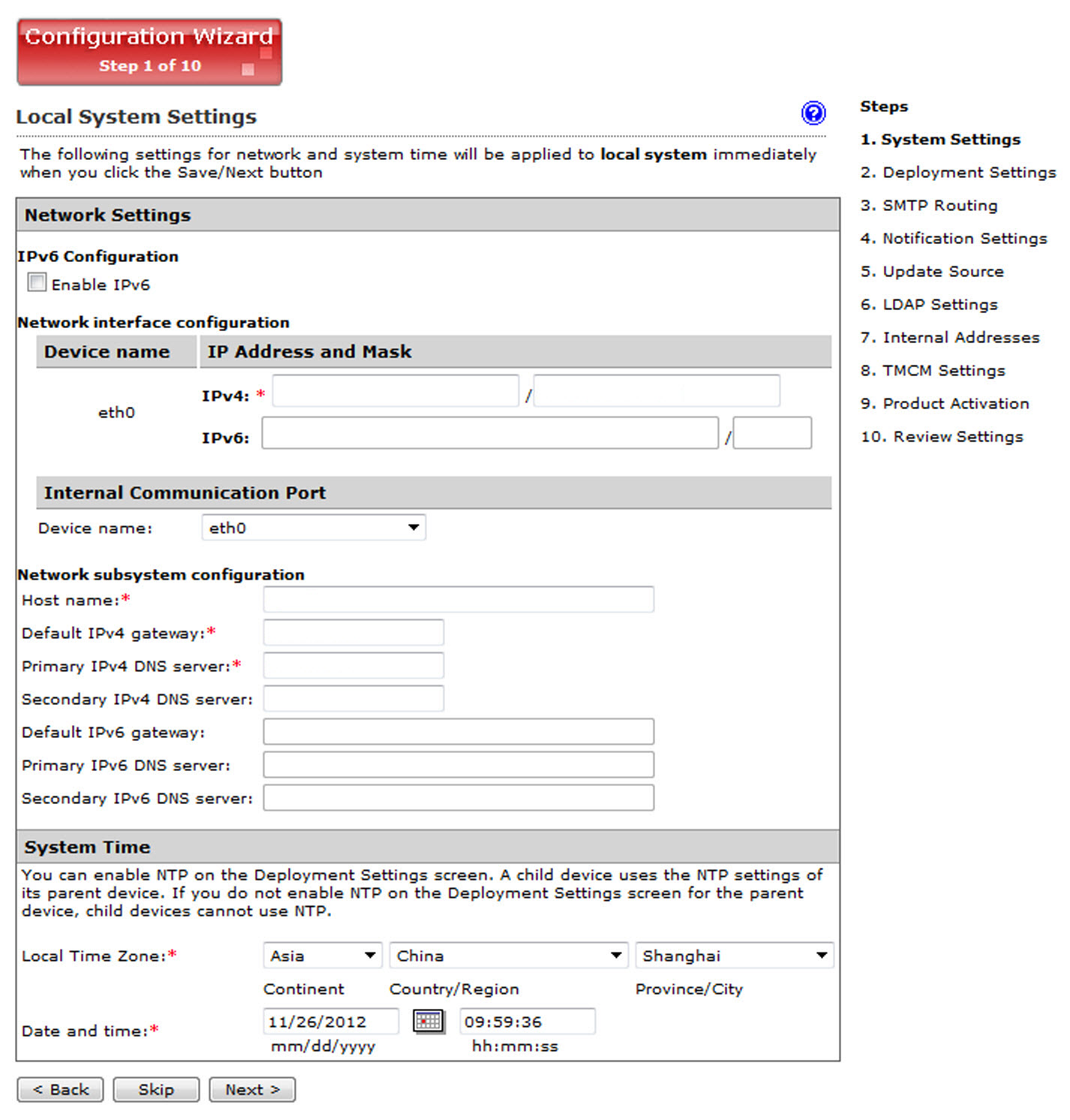Click the Host name text field
This screenshot has width=1070, height=1120.
coord(458,600)
